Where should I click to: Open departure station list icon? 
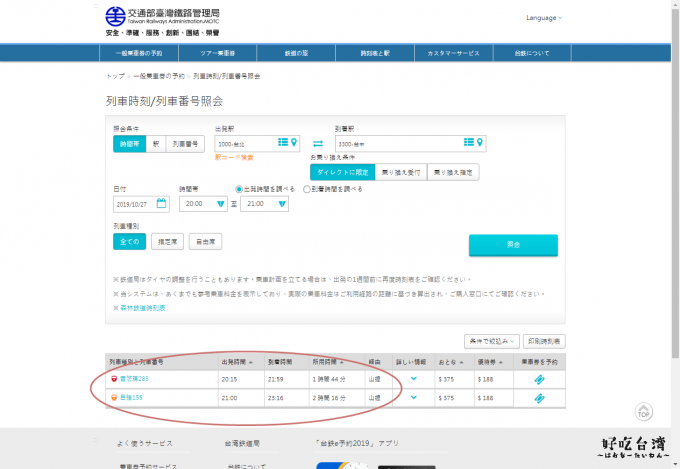tap(283, 143)
